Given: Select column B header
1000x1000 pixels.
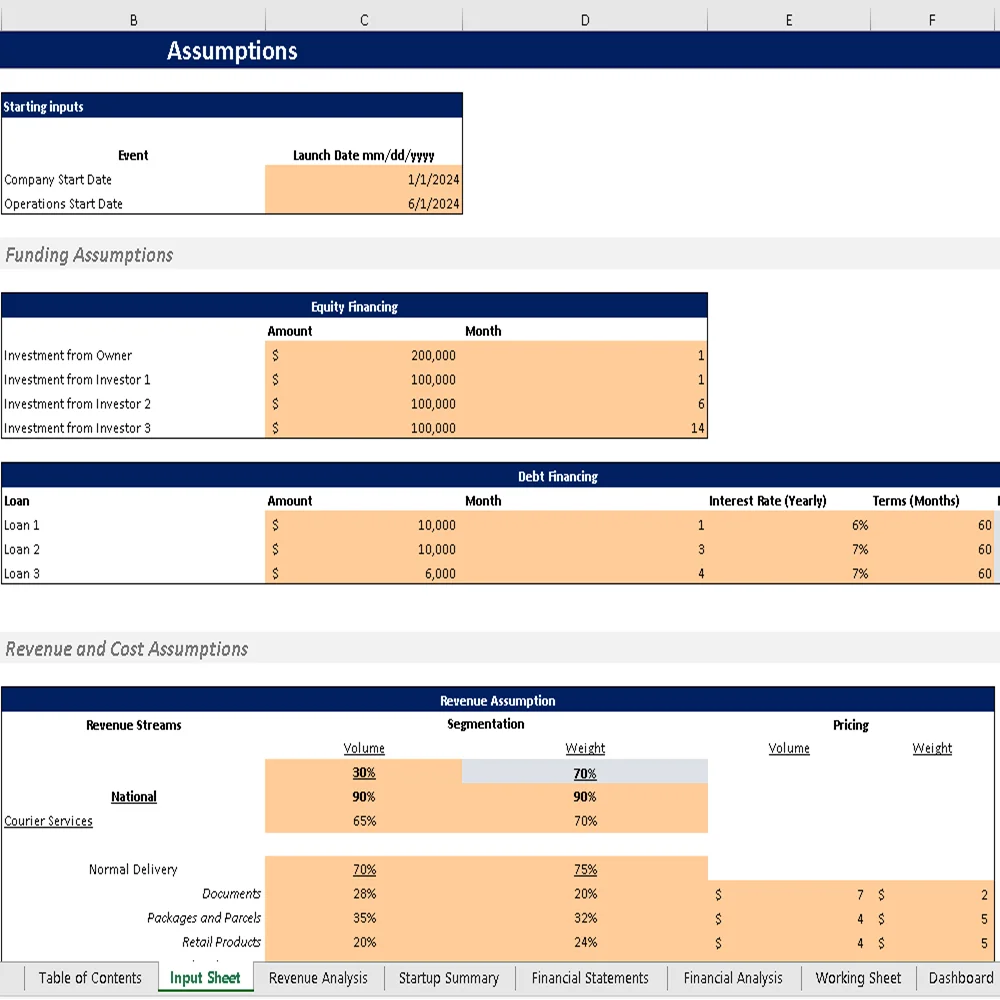Looking at the screenshot, I should (x=132, y=18).
